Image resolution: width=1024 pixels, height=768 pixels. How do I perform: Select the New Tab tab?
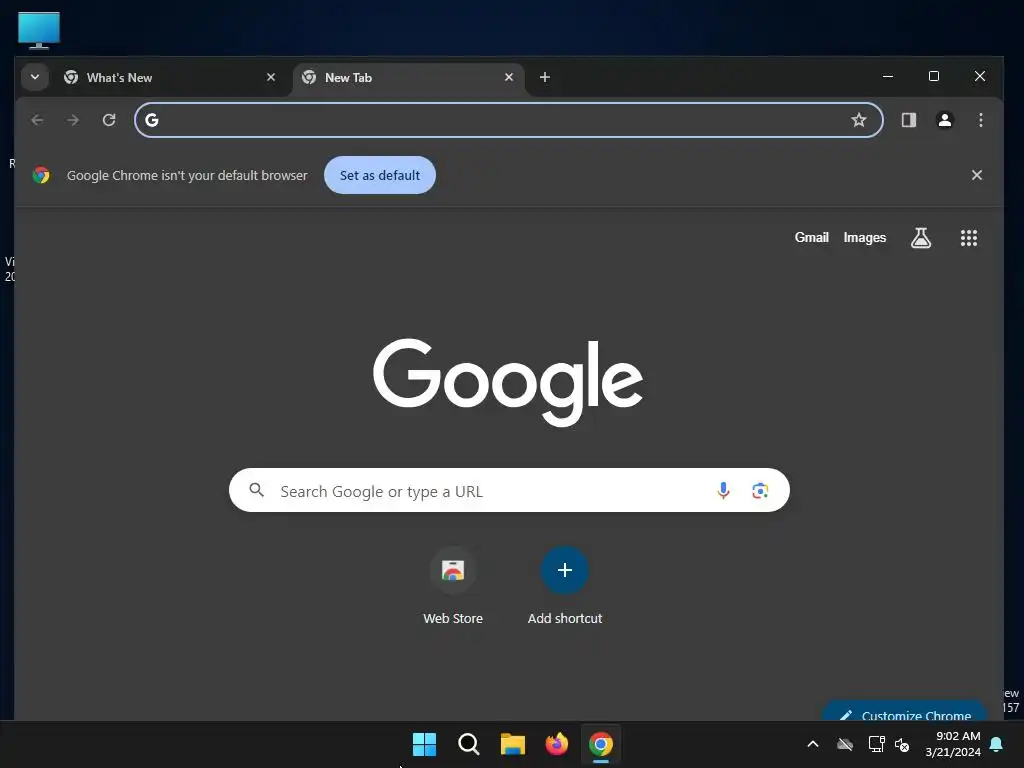[x=408, y=77]
